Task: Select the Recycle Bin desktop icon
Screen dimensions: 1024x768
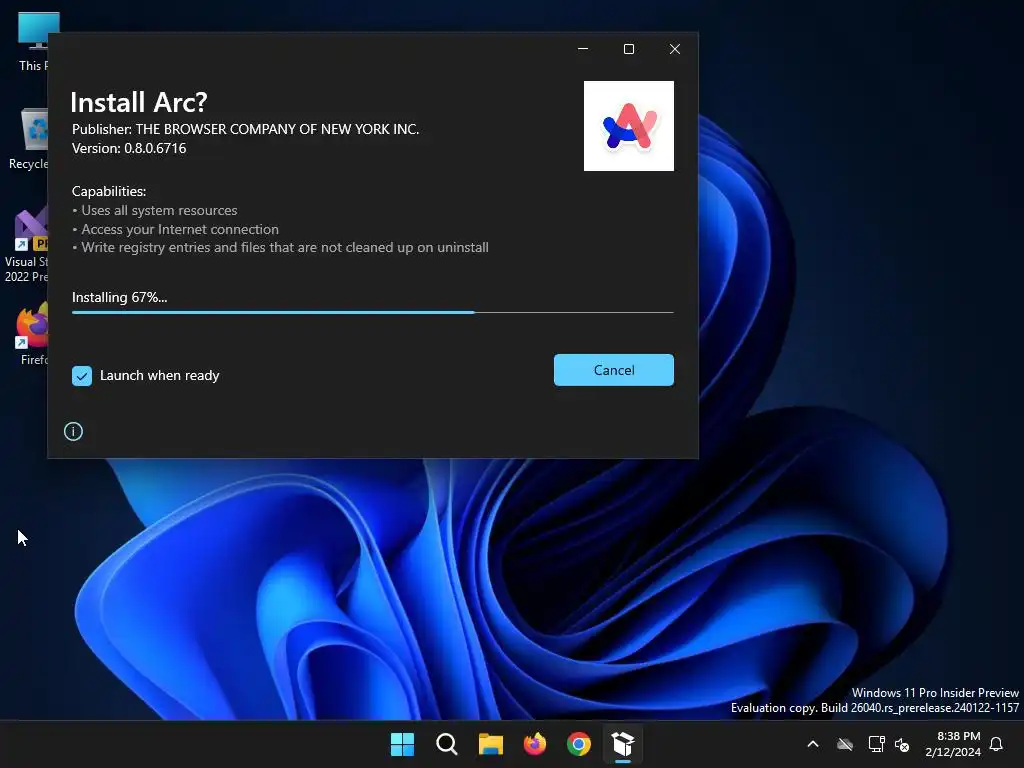Action: click(29, 139)
